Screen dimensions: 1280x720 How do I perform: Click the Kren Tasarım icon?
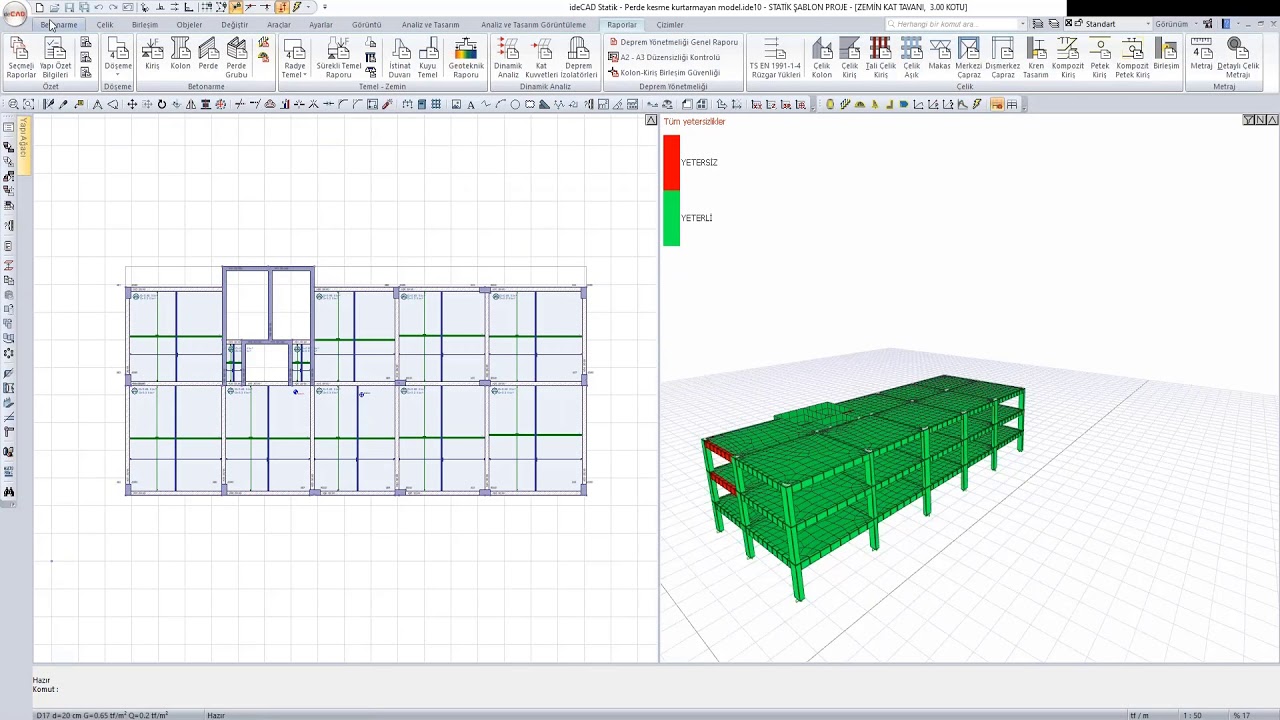coord(1036,57)
